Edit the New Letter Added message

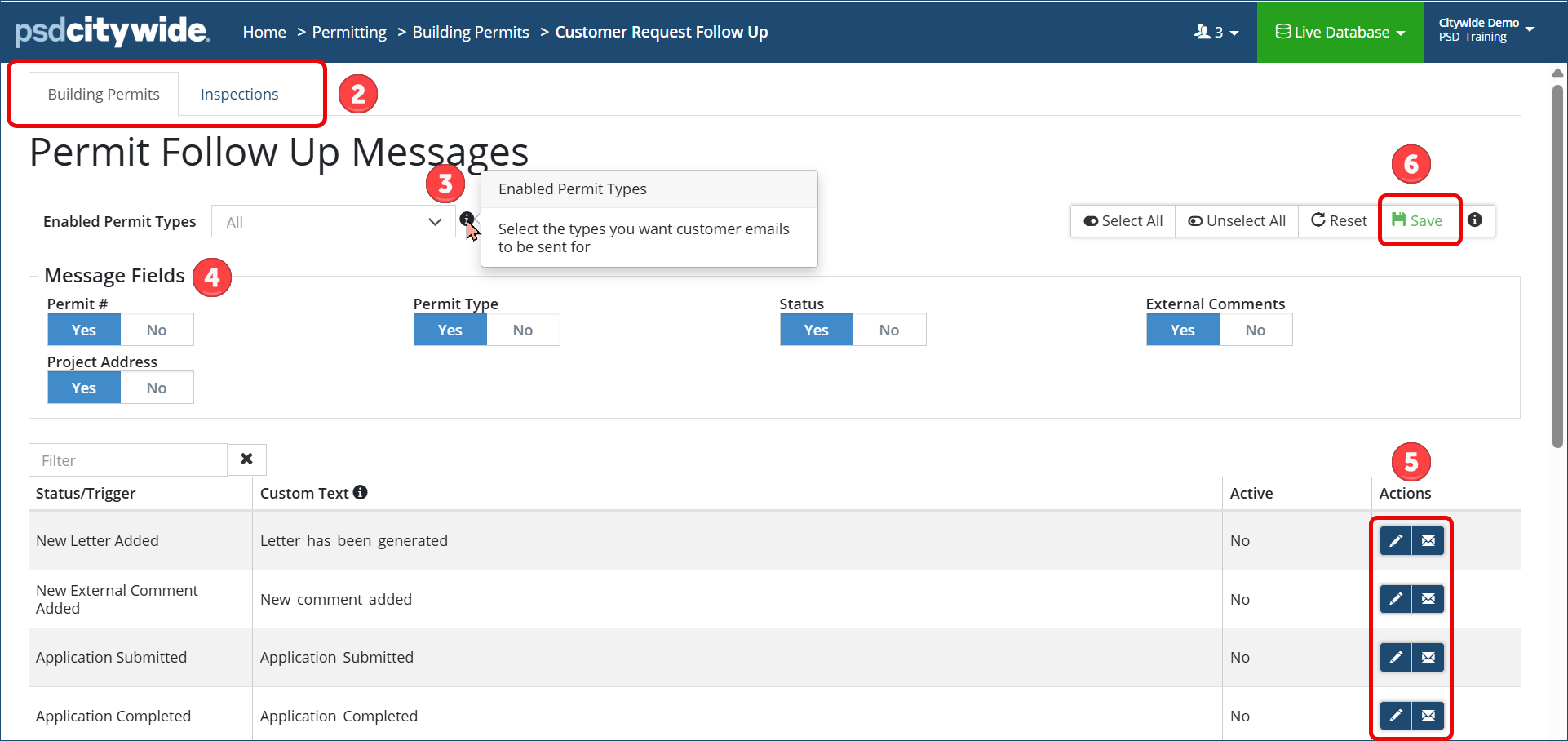(x=1395, y=540)
